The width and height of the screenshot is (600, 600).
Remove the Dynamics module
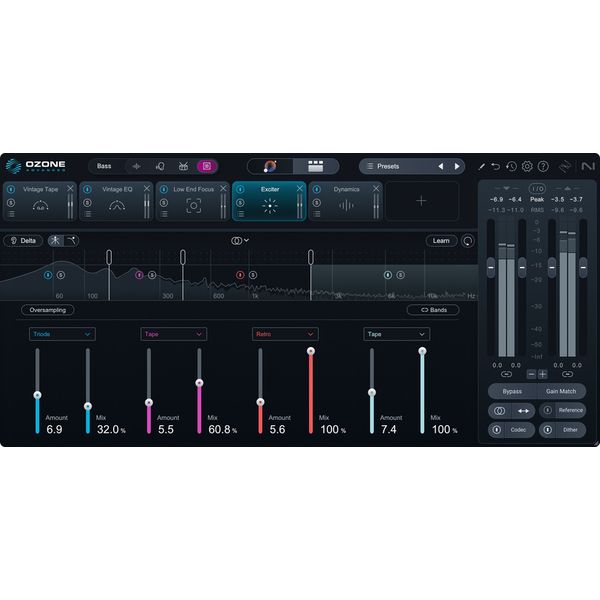click(376, 188)
